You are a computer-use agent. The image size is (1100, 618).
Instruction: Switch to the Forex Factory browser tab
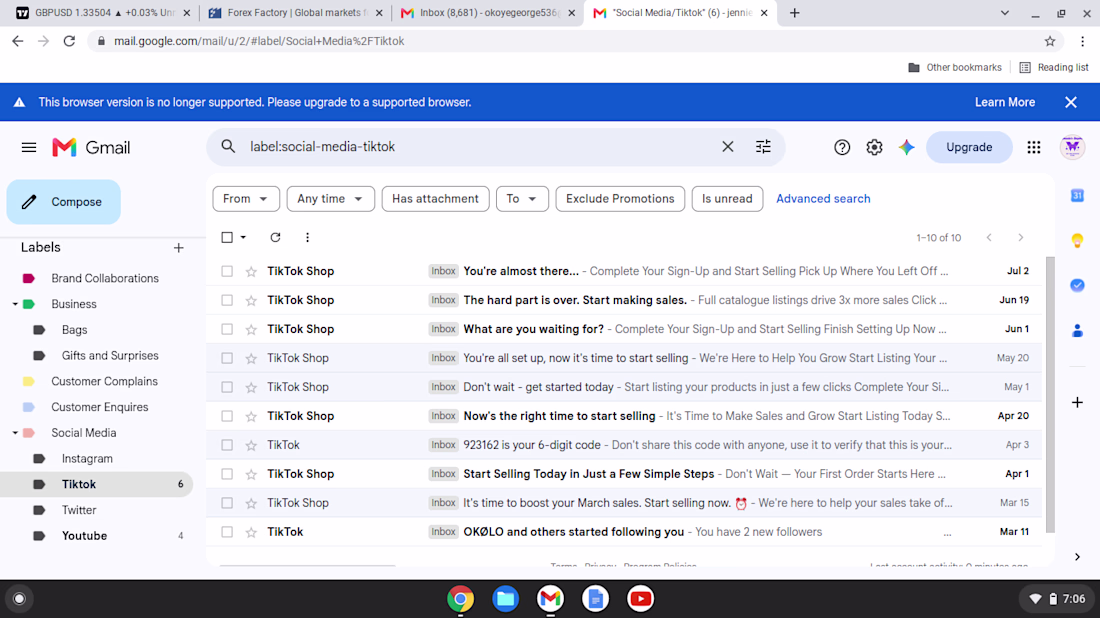[295, 13]
